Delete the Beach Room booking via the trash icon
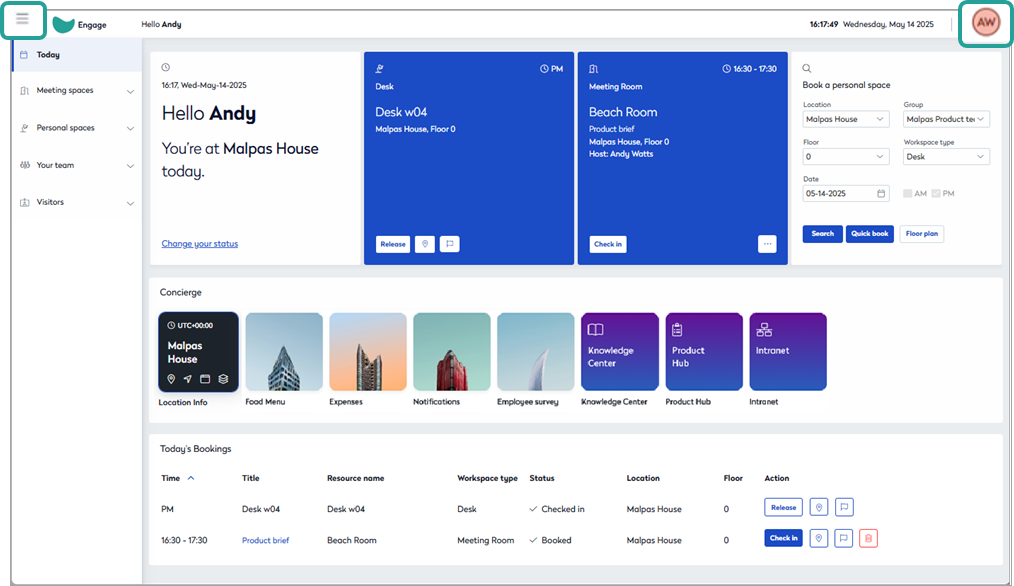The image size is (1014, 586). click(x=868, y=538)
